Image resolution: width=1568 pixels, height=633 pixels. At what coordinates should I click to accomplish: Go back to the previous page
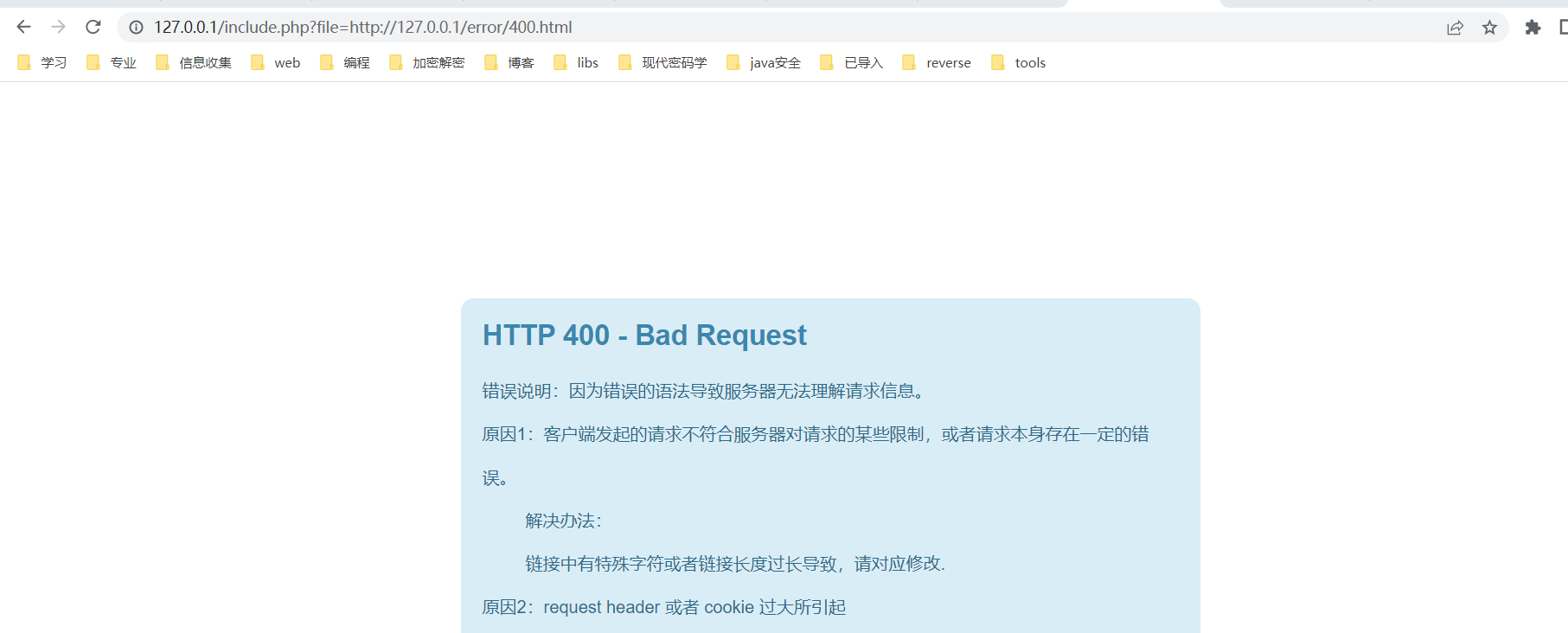(x=23, y=27)
